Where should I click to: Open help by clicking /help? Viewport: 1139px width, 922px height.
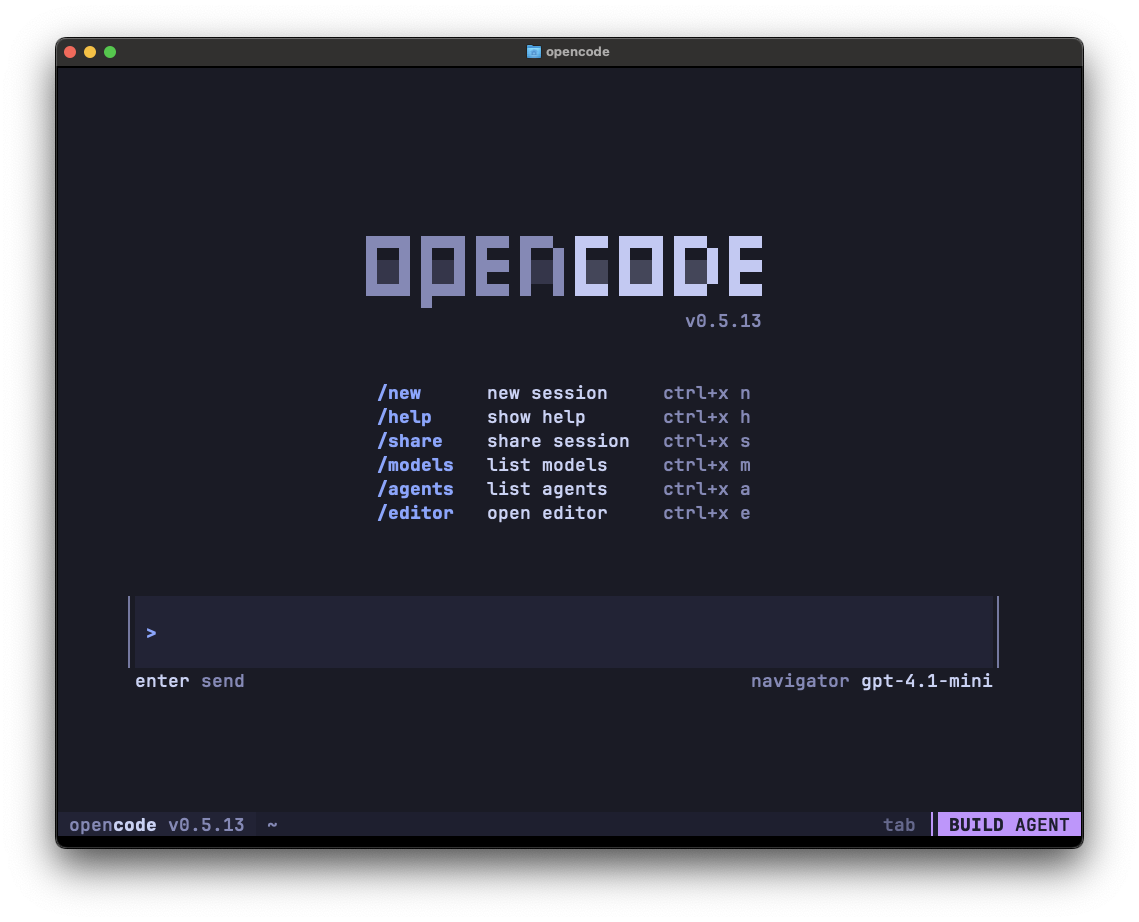pyautogui.click(x=404, y=417)
